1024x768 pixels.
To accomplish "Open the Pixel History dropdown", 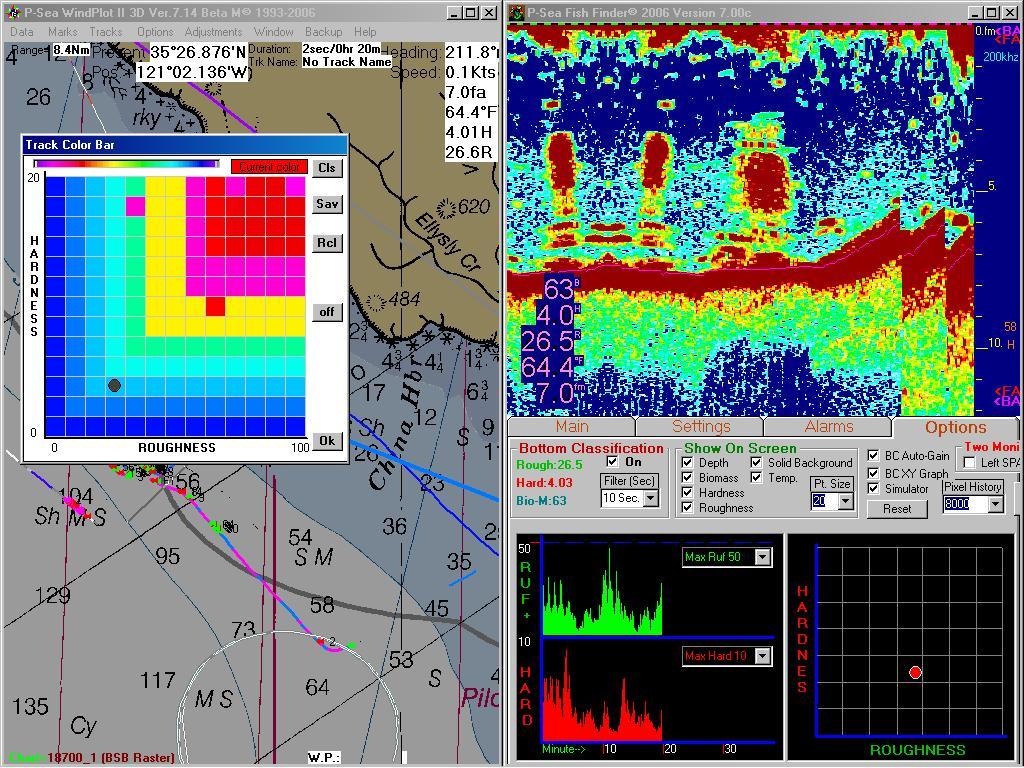I will point(995,504).
